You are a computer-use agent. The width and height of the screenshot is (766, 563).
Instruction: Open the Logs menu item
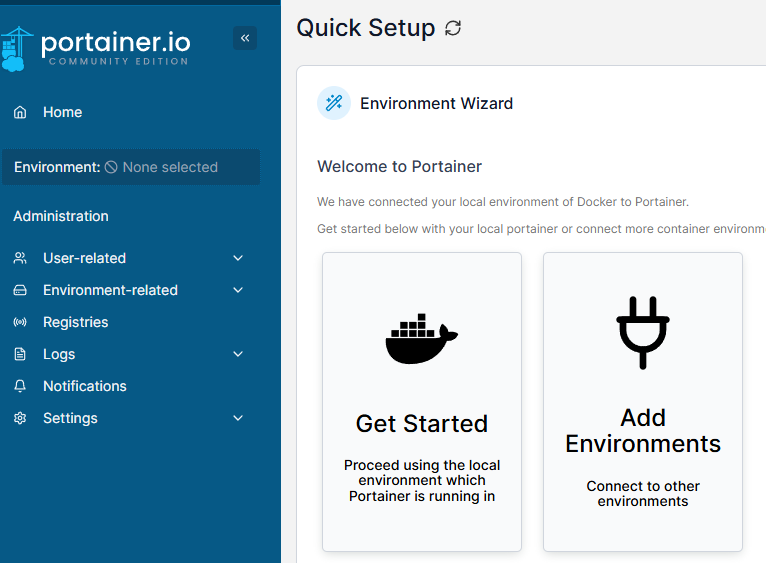point(59,354)
